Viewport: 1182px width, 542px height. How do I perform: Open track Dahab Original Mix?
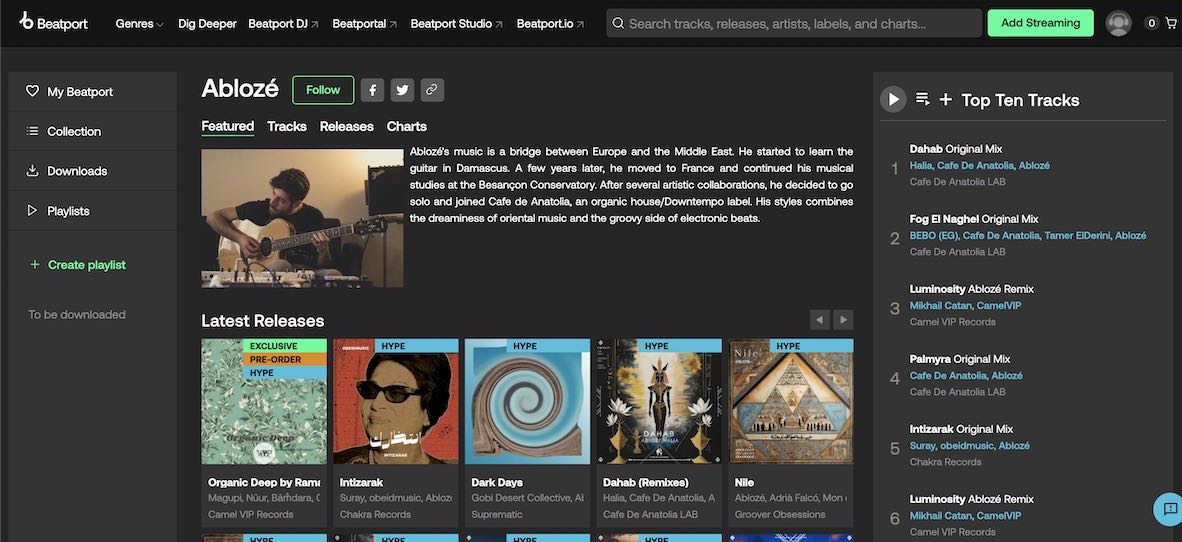pyautogui.click(x=956, y=149)
